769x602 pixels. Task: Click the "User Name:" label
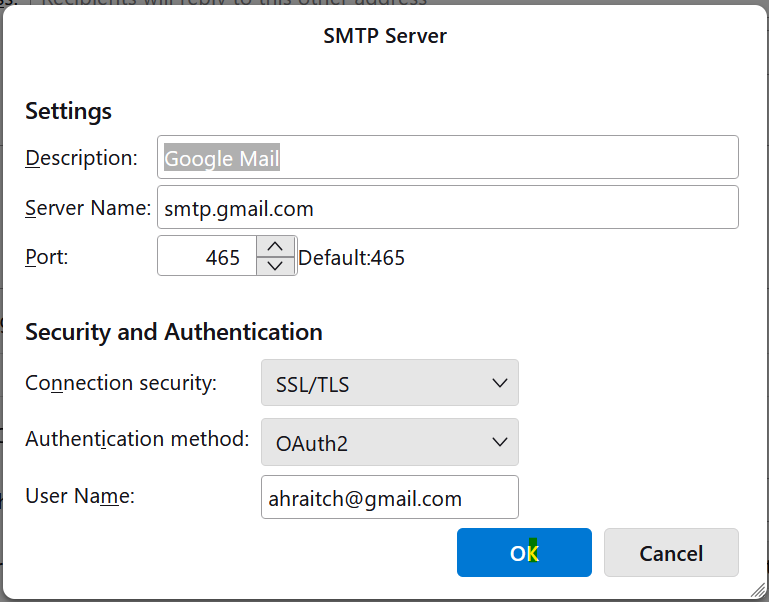(x=80, y=495)
